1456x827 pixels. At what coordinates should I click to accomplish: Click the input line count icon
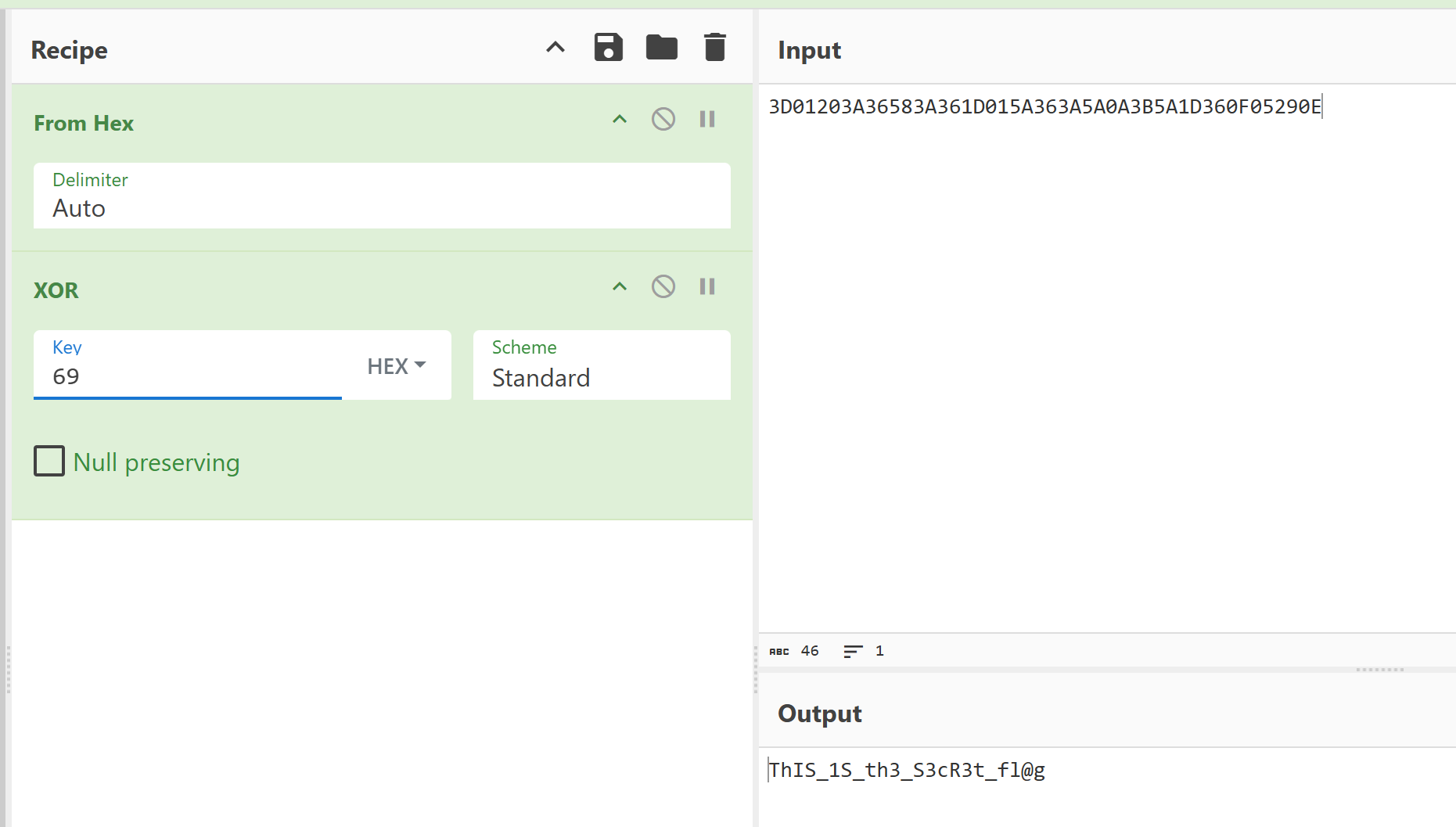[853, 651]
